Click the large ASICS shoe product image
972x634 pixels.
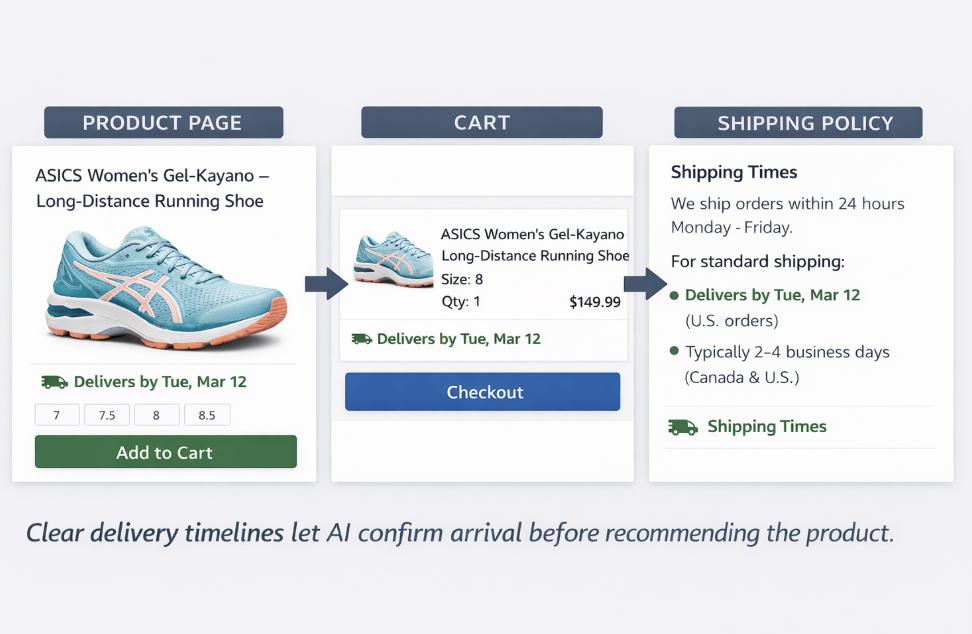[x=165, y=287]
